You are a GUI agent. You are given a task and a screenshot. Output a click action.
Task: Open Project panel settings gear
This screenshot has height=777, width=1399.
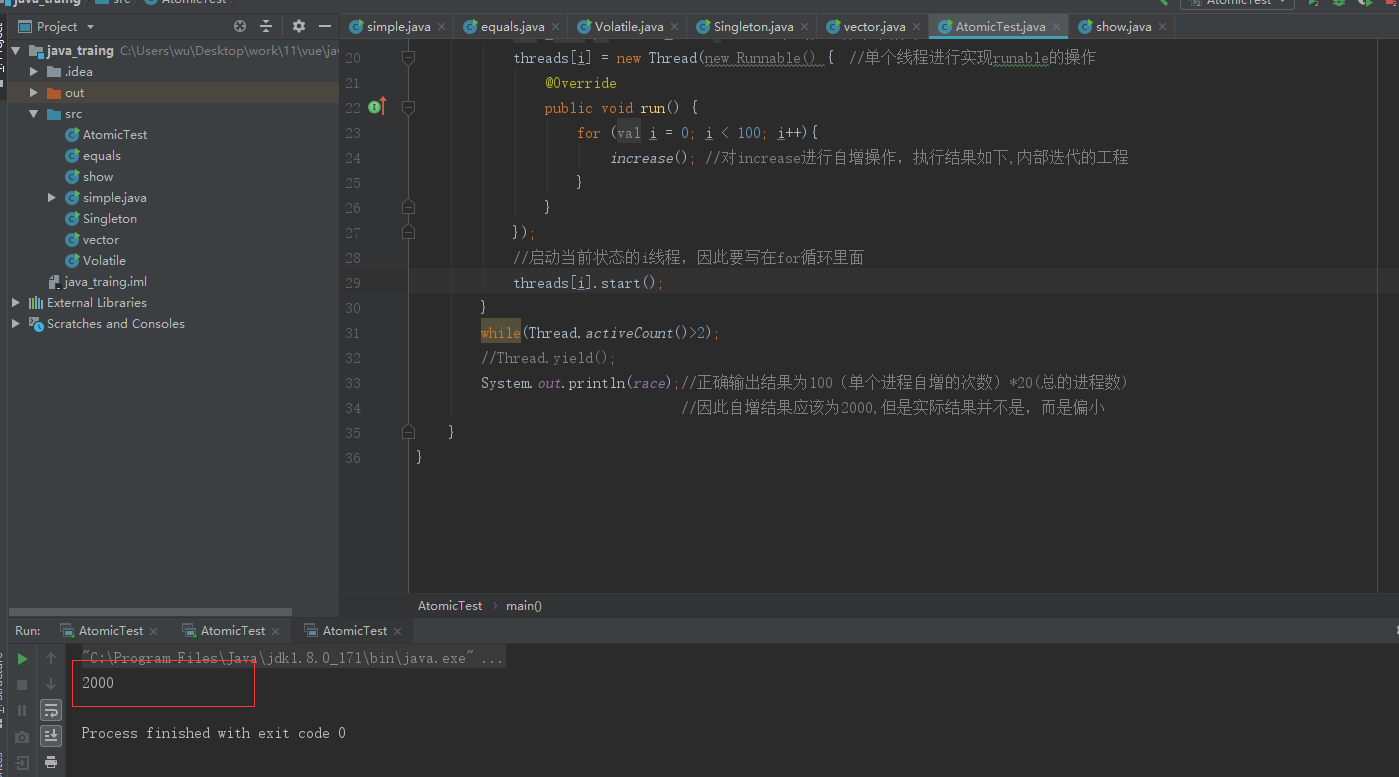pos(300,26)
